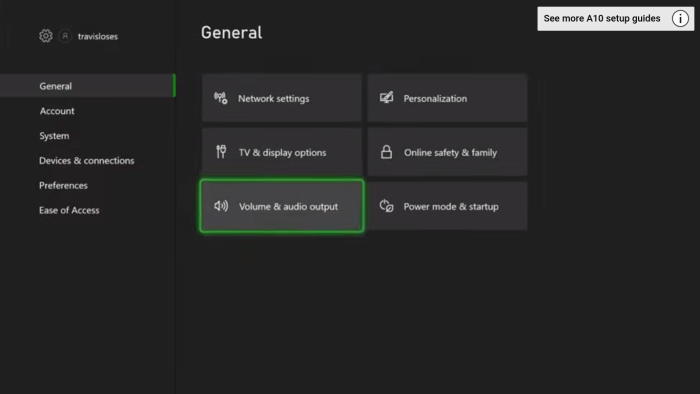
Task: Open Volume & audio output tile
Action: (282, 206)
